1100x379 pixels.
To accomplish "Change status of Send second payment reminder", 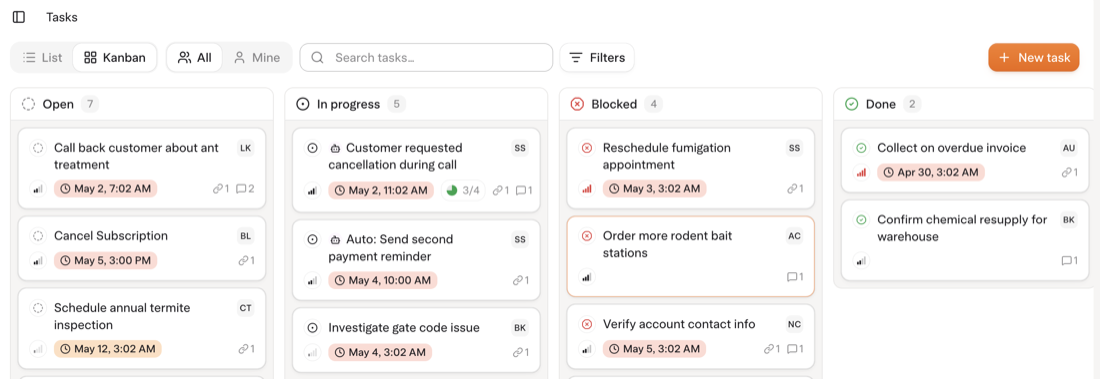I will pos(313,239).
